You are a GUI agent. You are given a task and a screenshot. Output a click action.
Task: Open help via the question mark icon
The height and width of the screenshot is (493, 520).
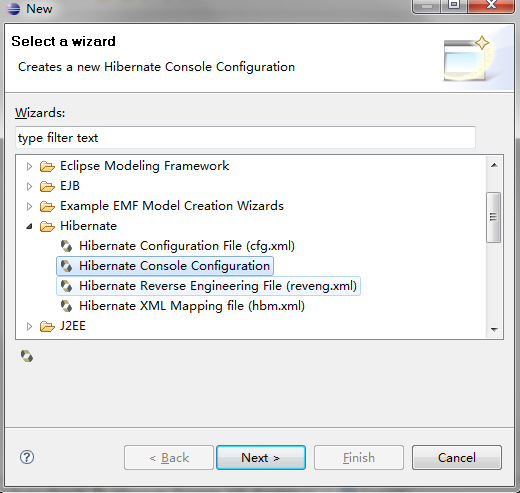[27, 457]
